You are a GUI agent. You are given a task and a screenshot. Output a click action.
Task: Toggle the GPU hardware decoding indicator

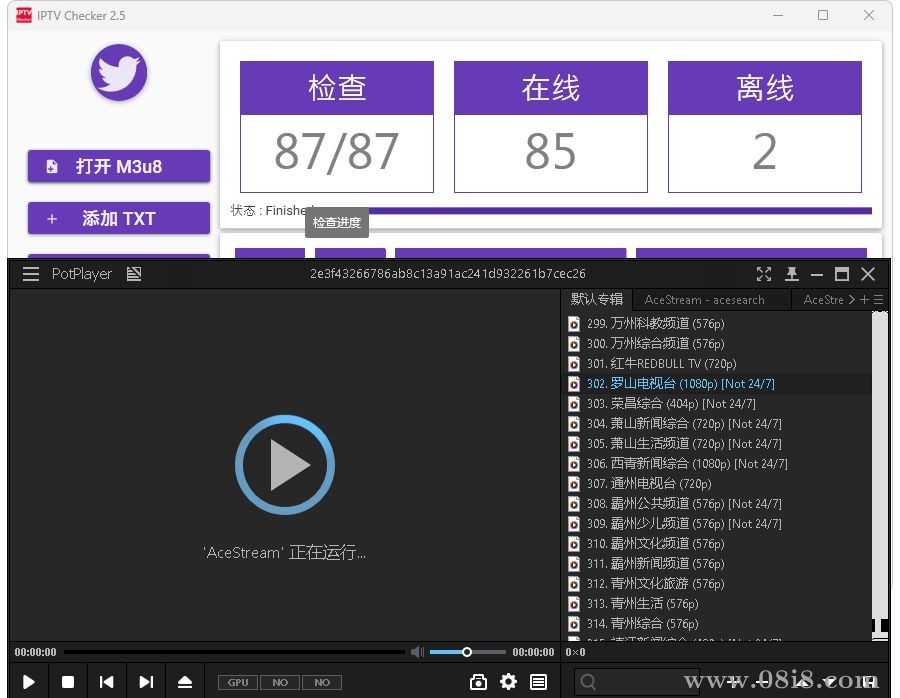(238, 683)
